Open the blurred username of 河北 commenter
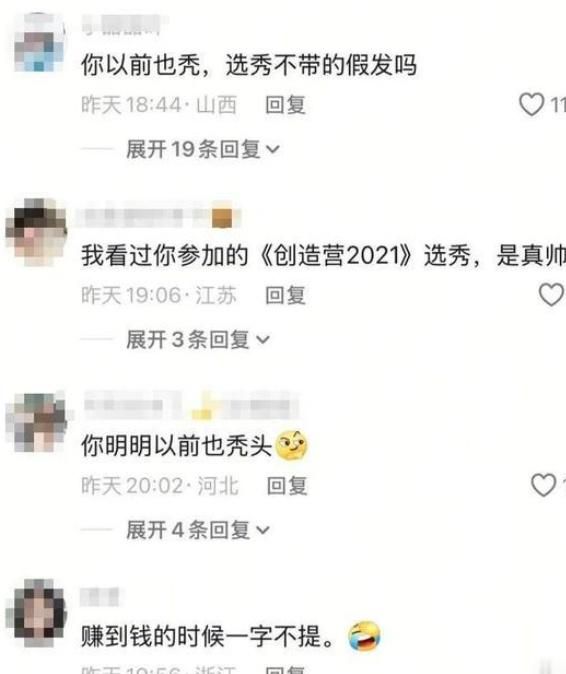Viewport: 566px width, 674px height. pos(190,406)
